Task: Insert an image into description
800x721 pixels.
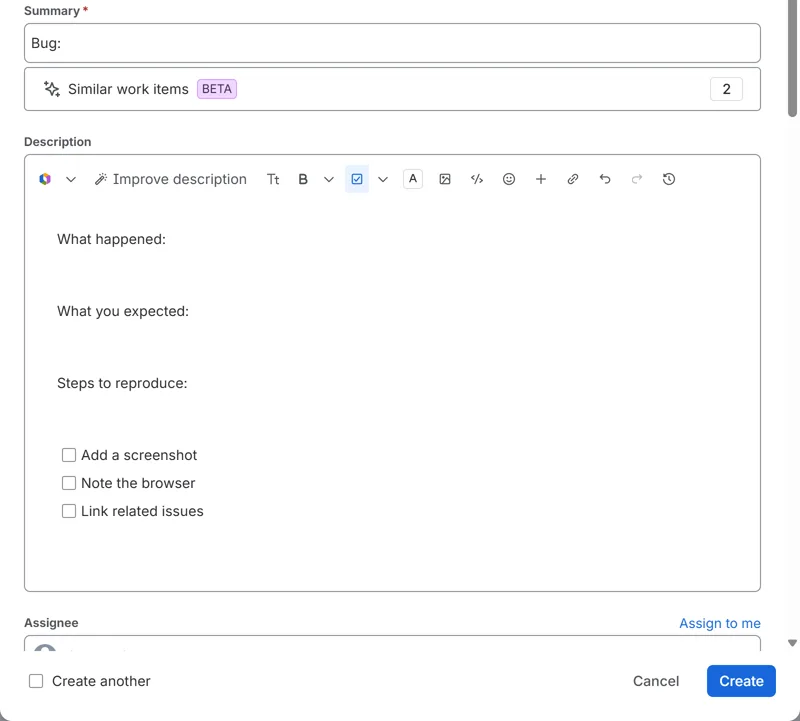Action: (445, 179)
